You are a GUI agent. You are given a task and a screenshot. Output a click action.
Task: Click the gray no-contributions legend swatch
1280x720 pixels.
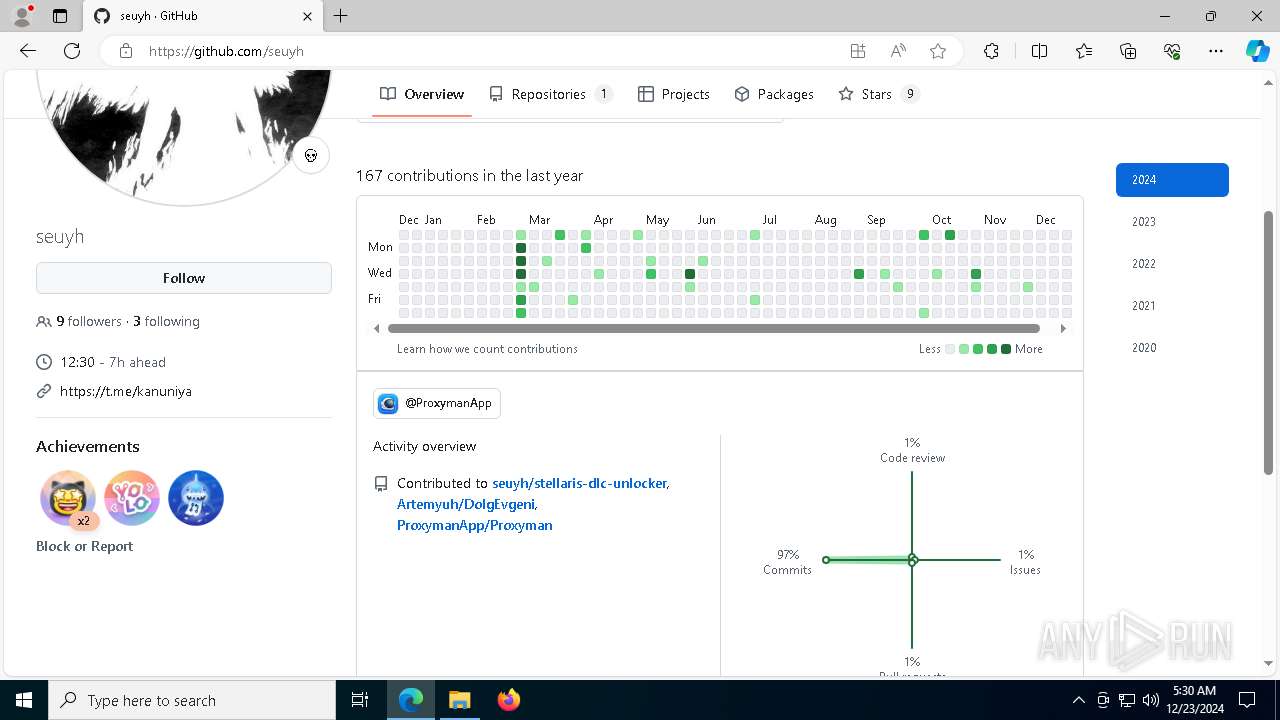pyautogui.click(x=950, y=349)
